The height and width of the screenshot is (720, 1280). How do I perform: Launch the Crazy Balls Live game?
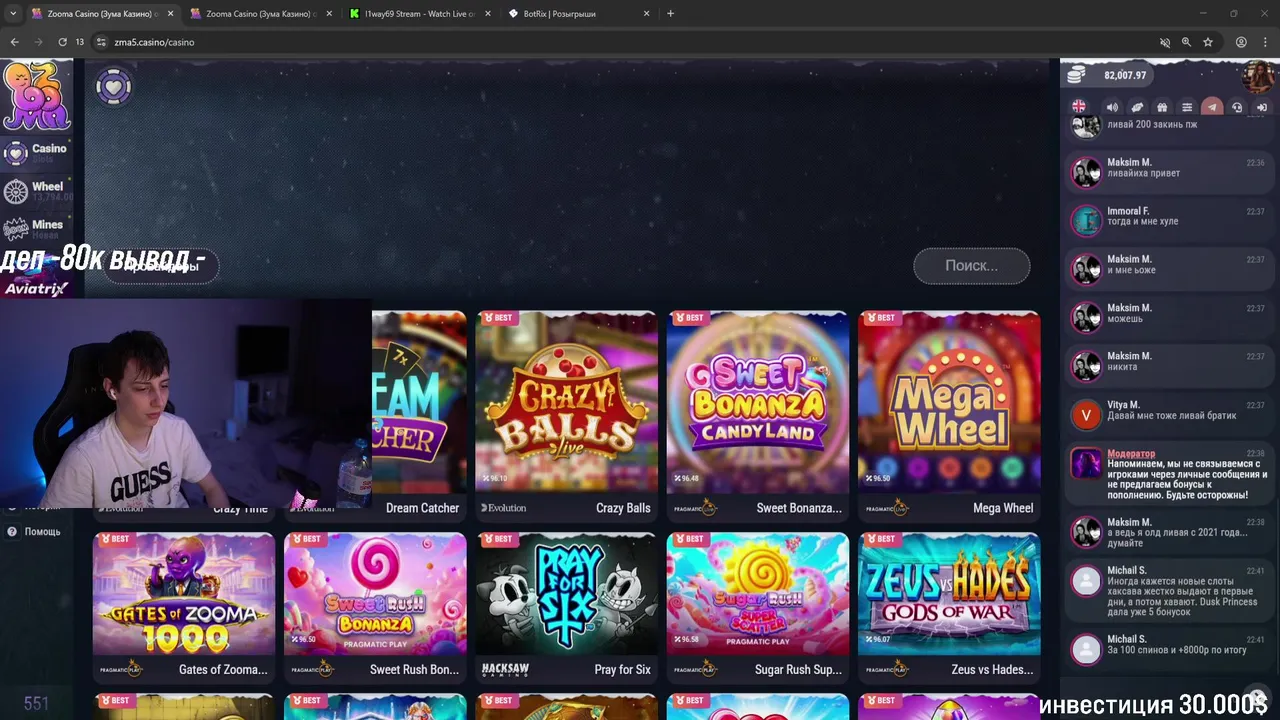click(x=567, y=402)
